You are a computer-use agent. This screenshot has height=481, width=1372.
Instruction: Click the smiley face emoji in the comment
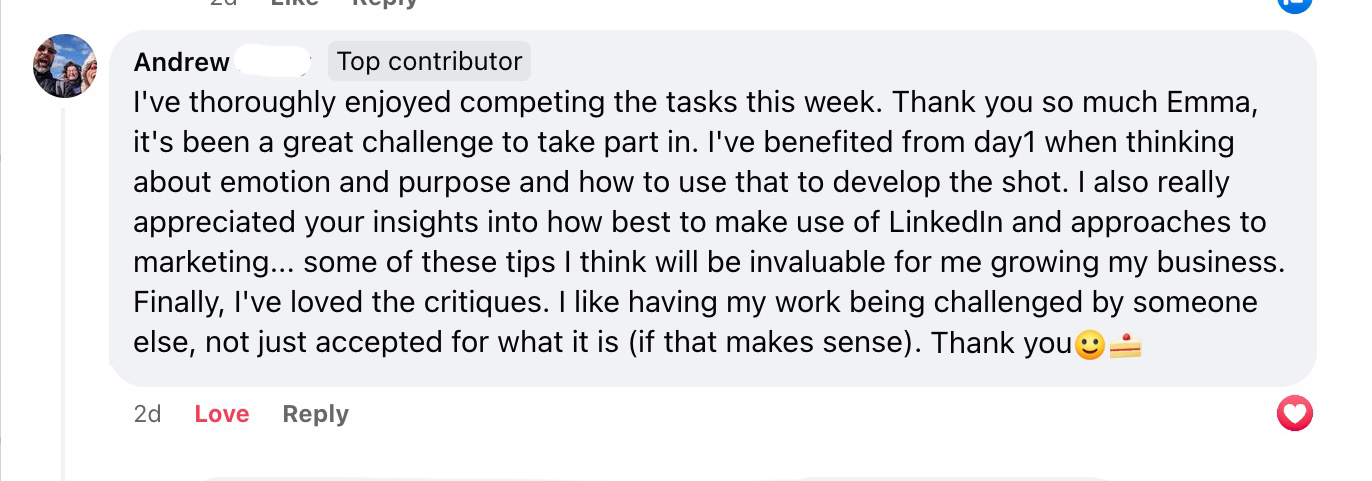pos(1088,345)
